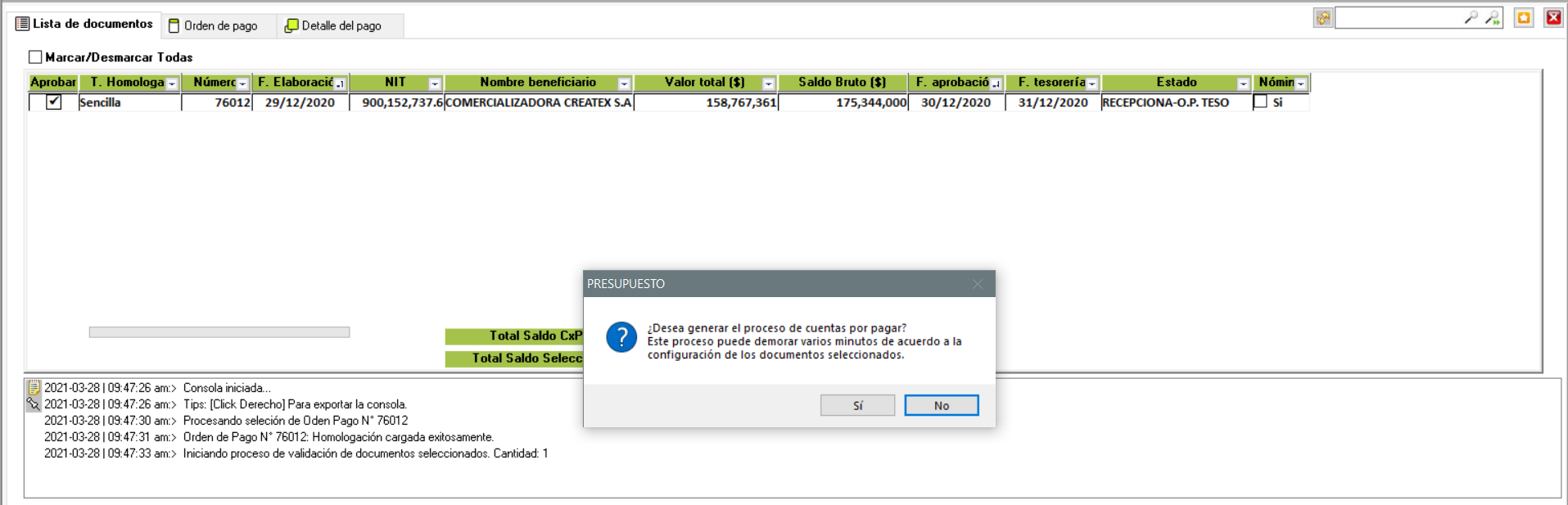Click the search-next magnifier with green arrows
The height and width of the screenshot is (505, 1568).
pos(1493,17)
